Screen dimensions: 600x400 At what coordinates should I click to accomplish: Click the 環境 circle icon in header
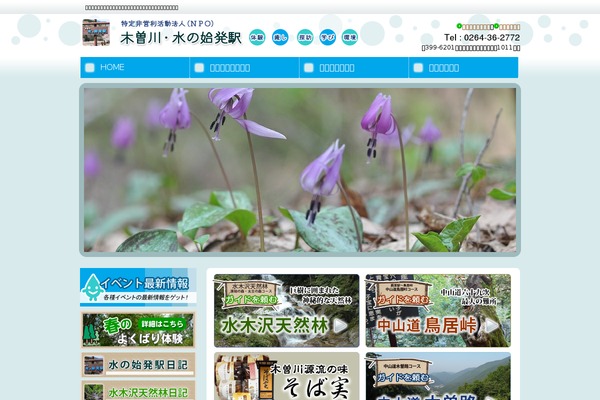[350, 37]
